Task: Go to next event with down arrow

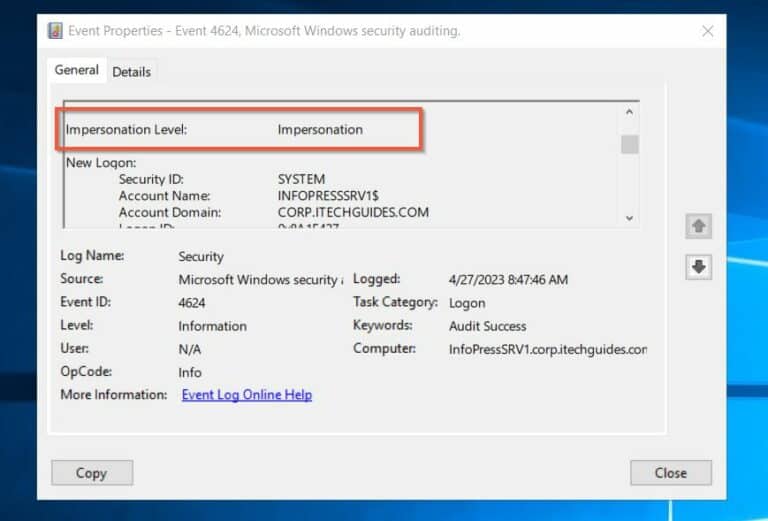Action: coord(698,267)
